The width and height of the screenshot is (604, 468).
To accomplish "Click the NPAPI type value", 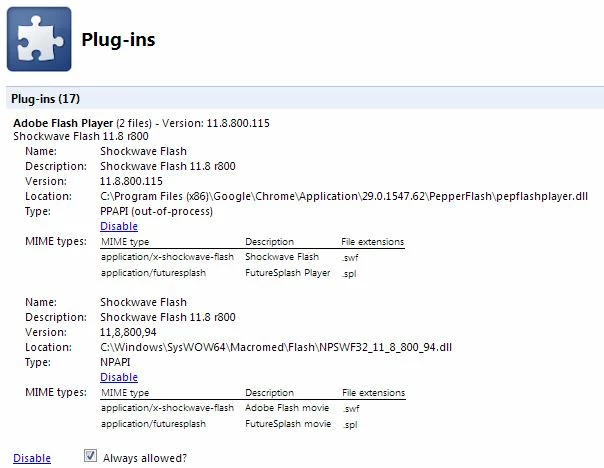I will pos(115,362).
